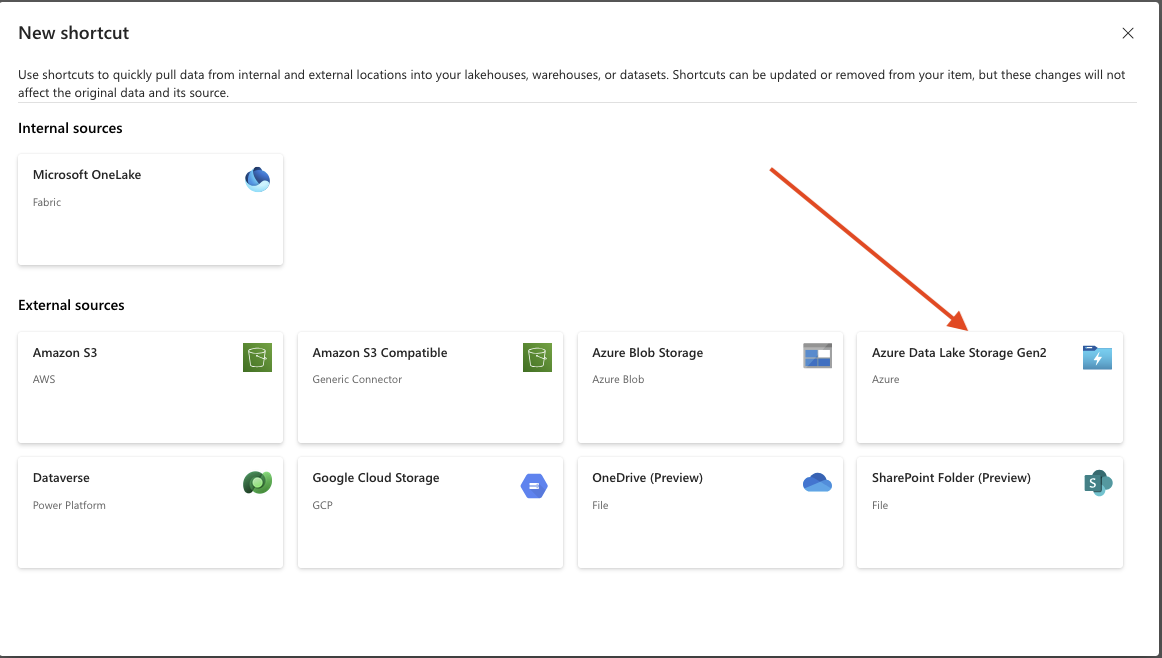Select the Dataverse card title
The width and height of the screenshot is (1162, 658).
[61, 478]
